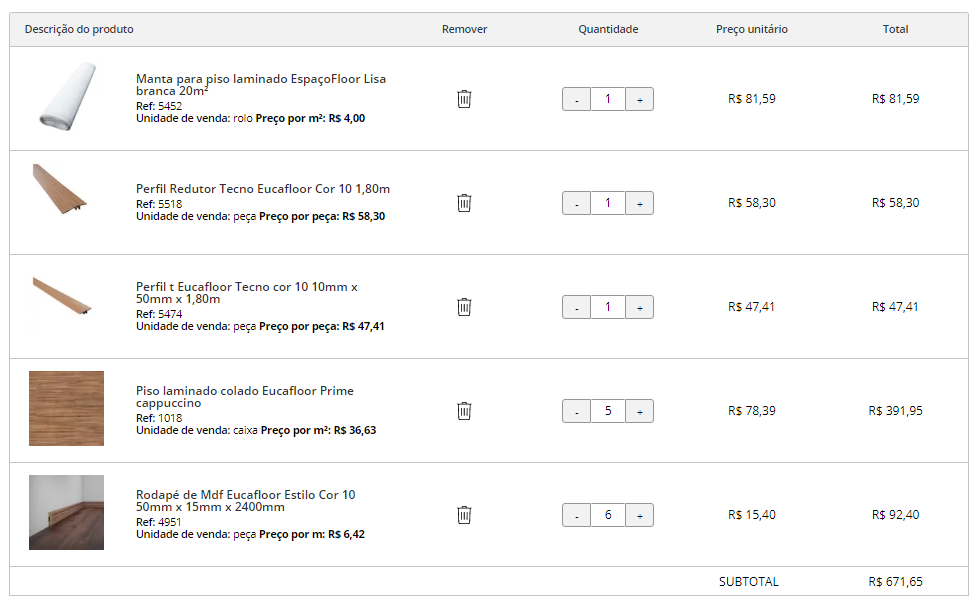976x602 pixels.
Task: View Rodapé de Mdf product photo
Action: (67, 512)
